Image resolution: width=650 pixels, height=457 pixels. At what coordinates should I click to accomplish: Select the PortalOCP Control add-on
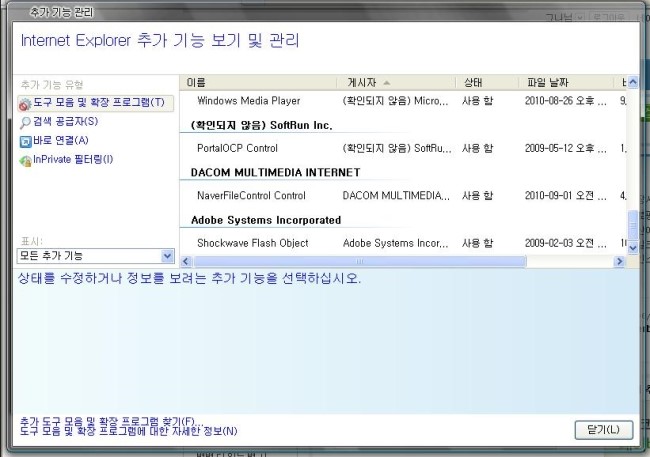[x=237, y=148]
